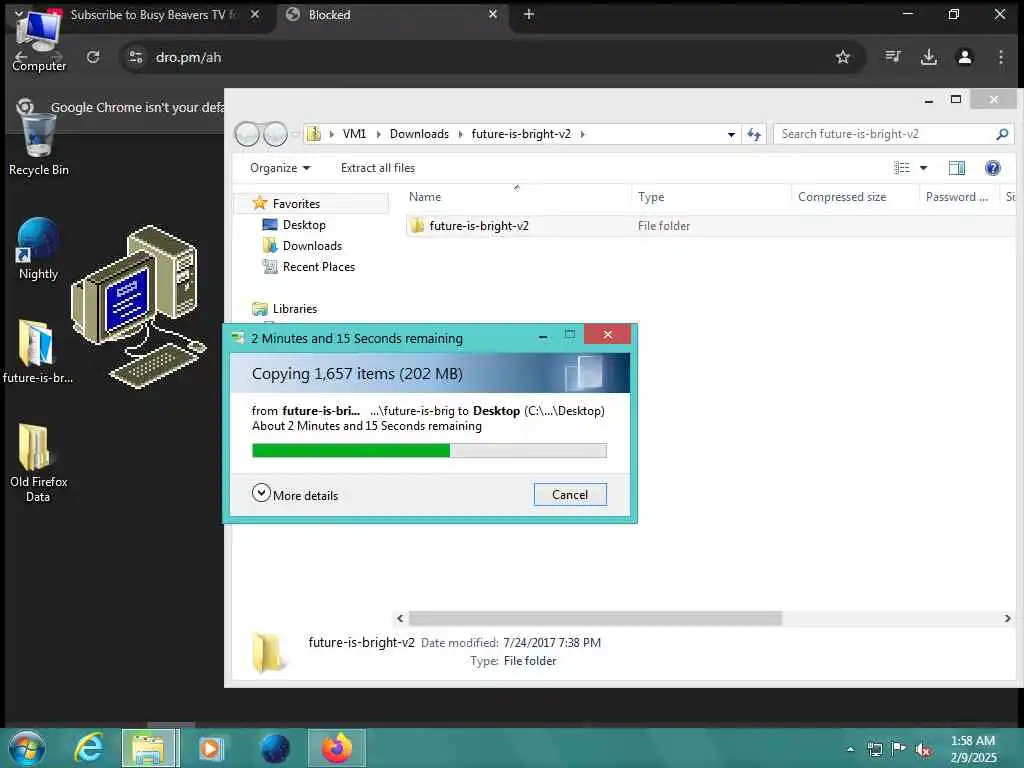Click the dro.pm/ah address bar
Image resolution: width=1024 pixels, height=768 pixels.
coord(490,57)
